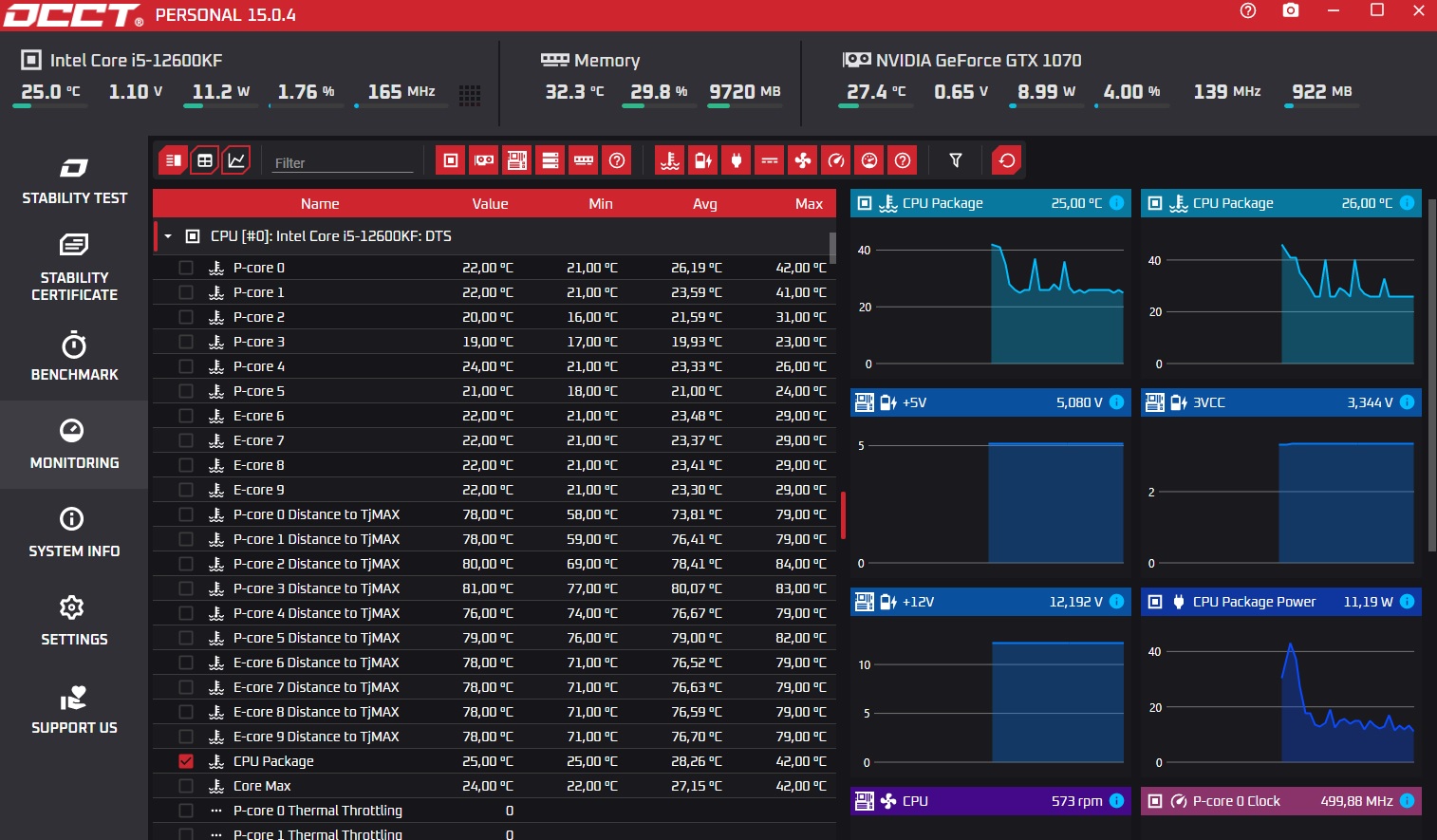
Task: Toggle the clock speed sensor type filter
Action: coord(836,160)
